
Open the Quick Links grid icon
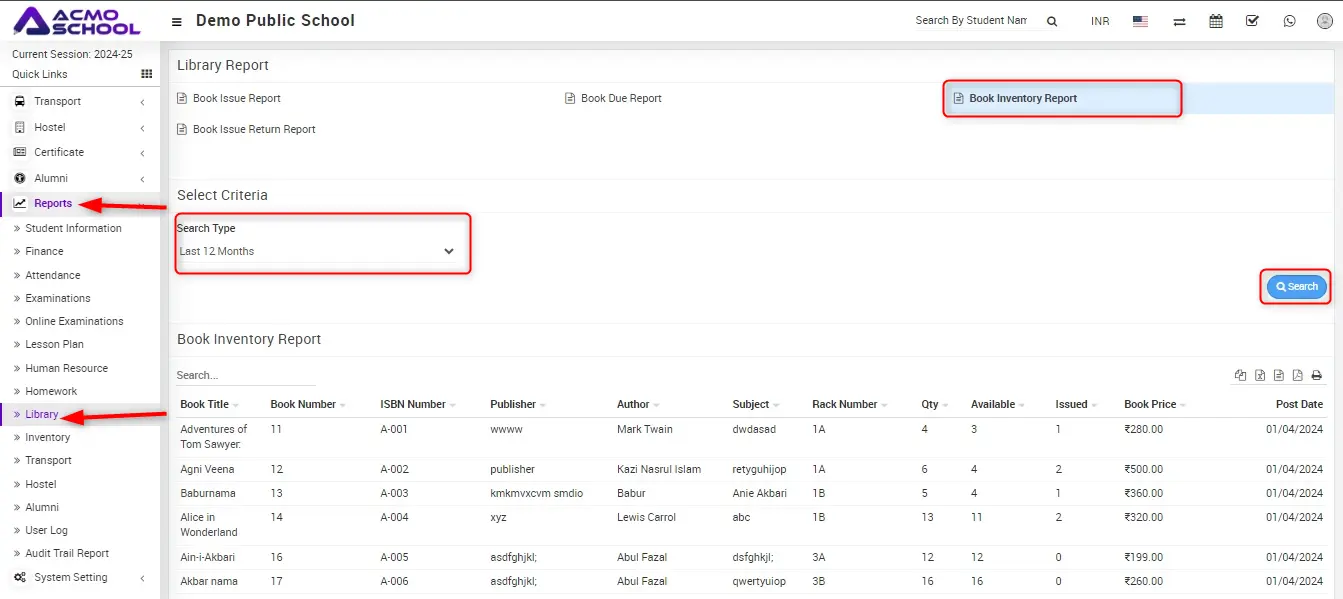click(146, 74)
